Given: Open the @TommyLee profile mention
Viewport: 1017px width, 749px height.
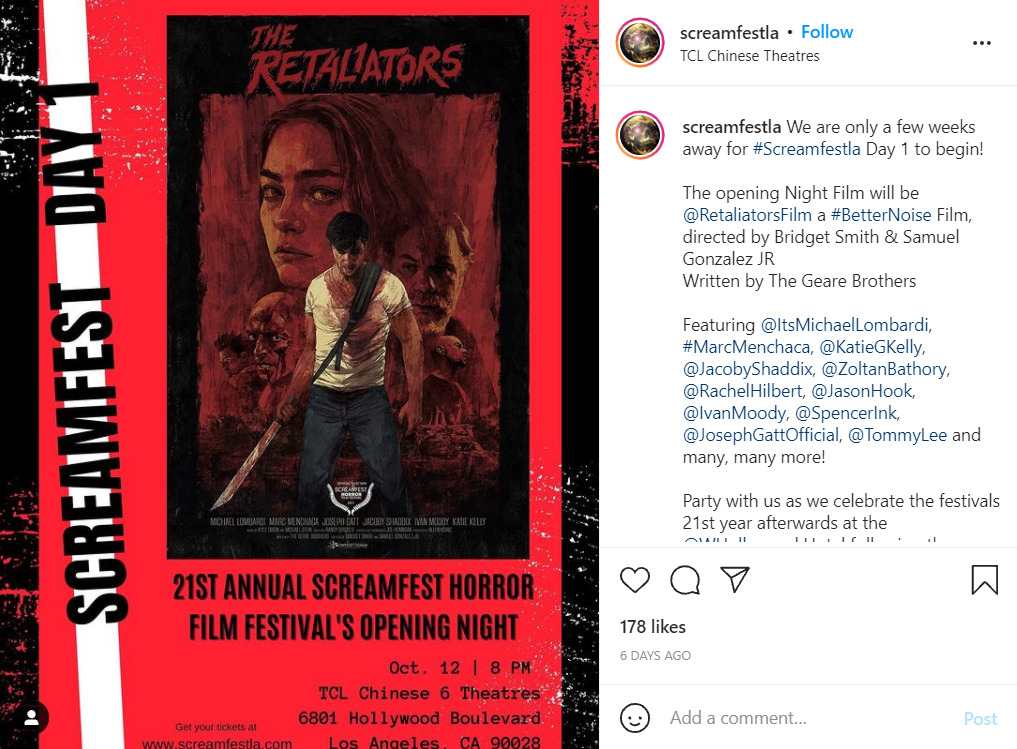Looking at the screenshot, I should pos(897,435).
